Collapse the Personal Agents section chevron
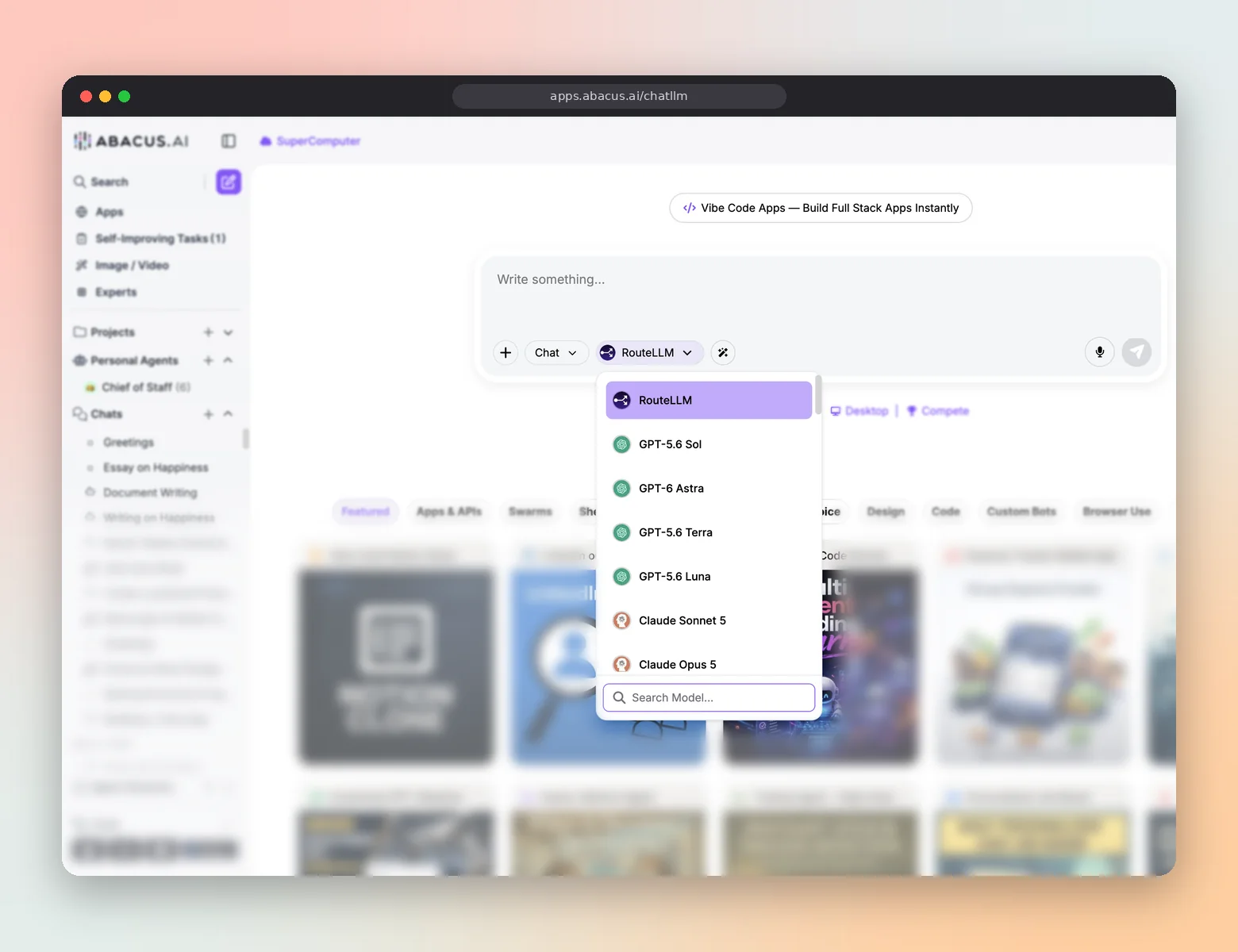1238x952 pixels. pyautogui.click(x=229, y=360)
